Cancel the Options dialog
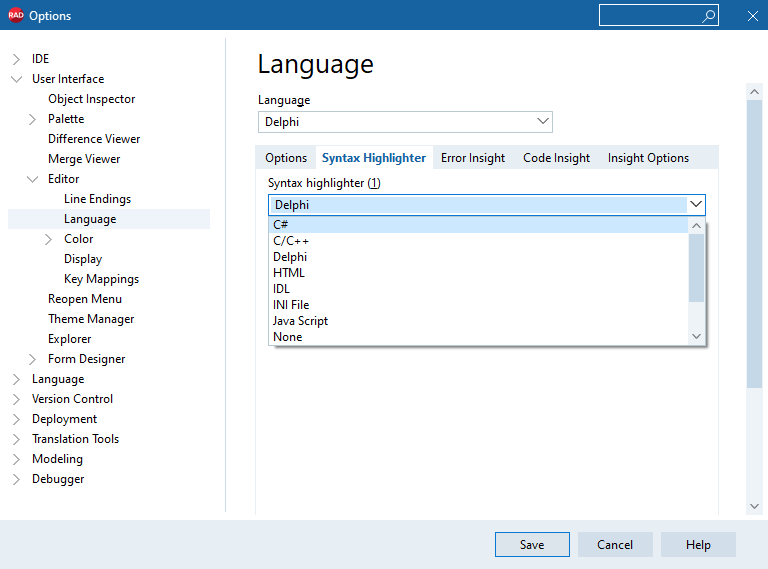This screenshot has height=569, width=768. pyautogui.click(x=615, y=545)
